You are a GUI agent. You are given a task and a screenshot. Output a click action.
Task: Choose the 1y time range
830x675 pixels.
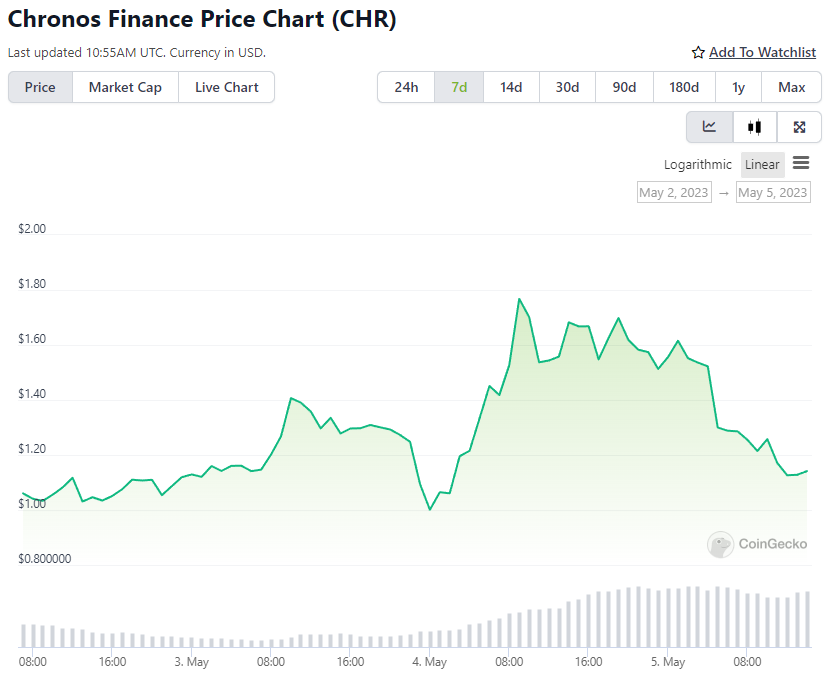(x=738, y=87)
